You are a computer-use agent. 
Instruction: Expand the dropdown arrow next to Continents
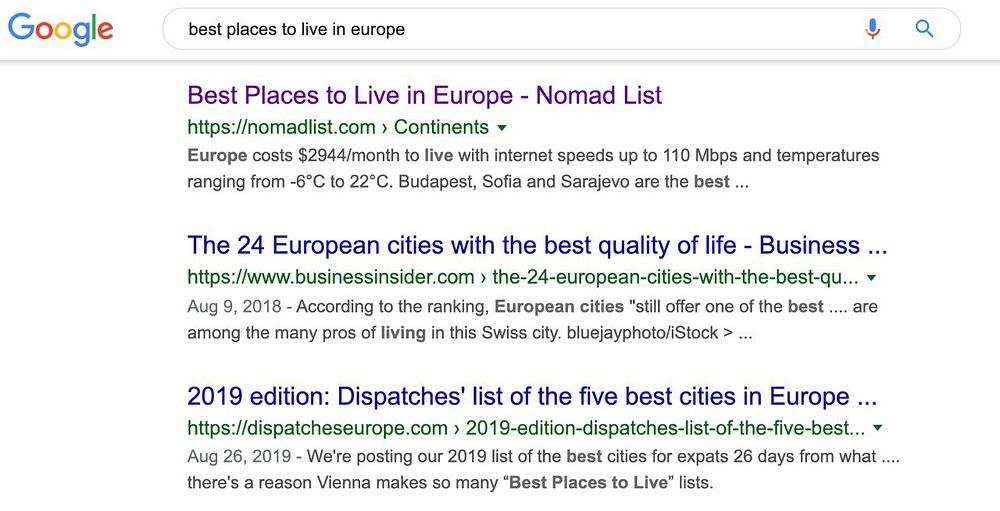[502, 128]
